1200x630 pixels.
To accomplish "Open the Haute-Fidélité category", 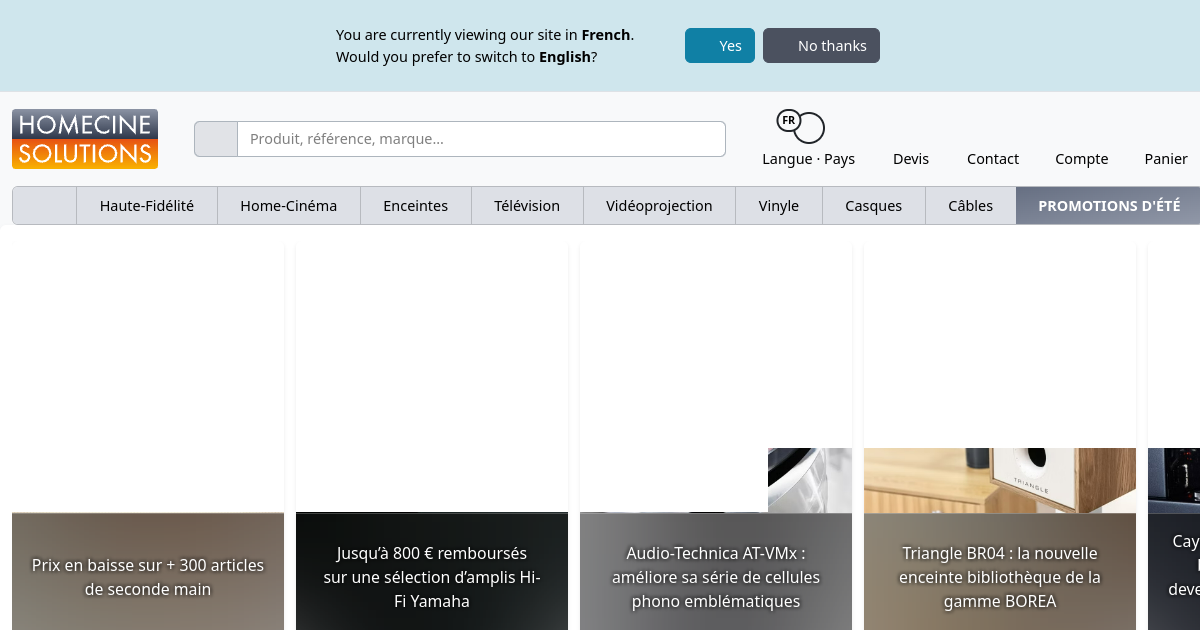I will [x=147, y=206].
